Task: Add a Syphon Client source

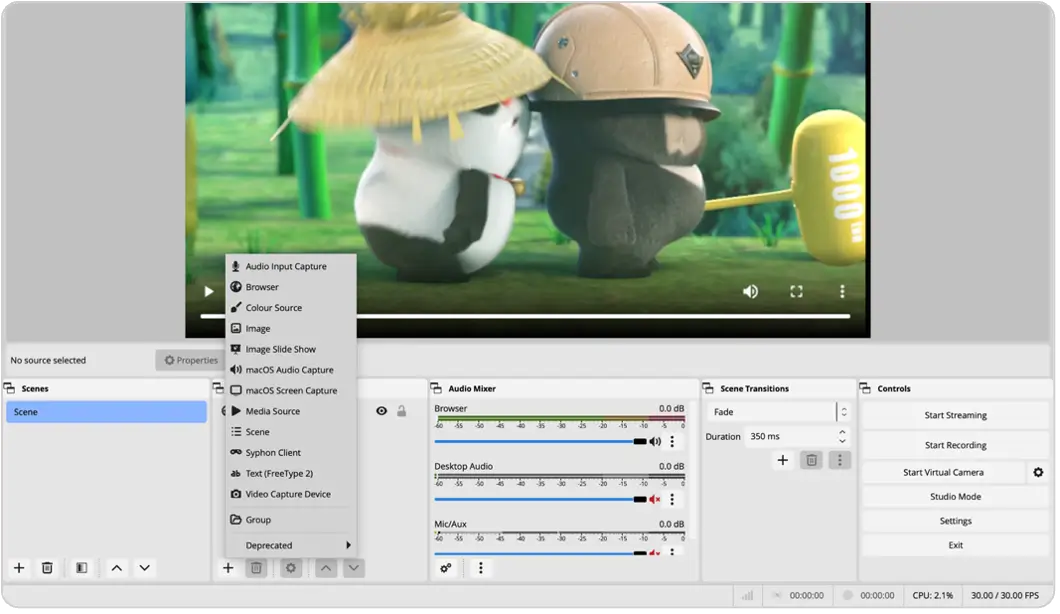Action: point(291,454)
